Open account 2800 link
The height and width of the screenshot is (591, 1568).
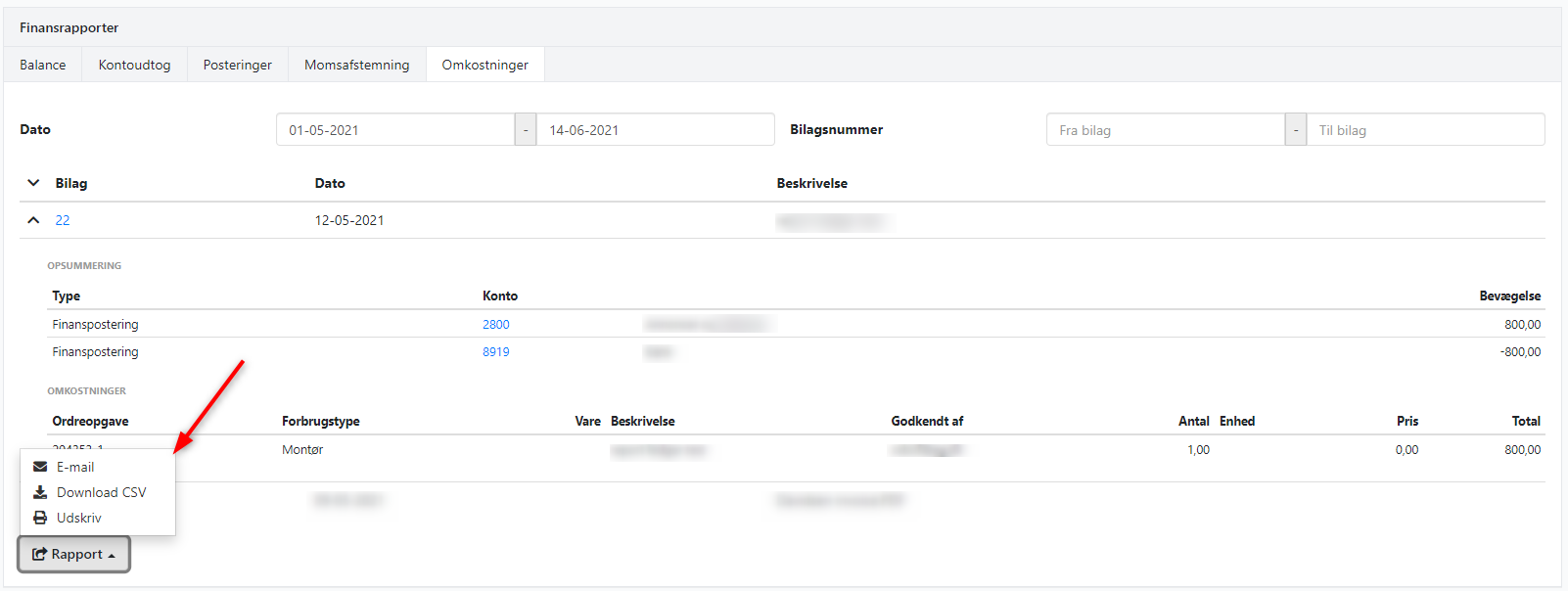495,324
